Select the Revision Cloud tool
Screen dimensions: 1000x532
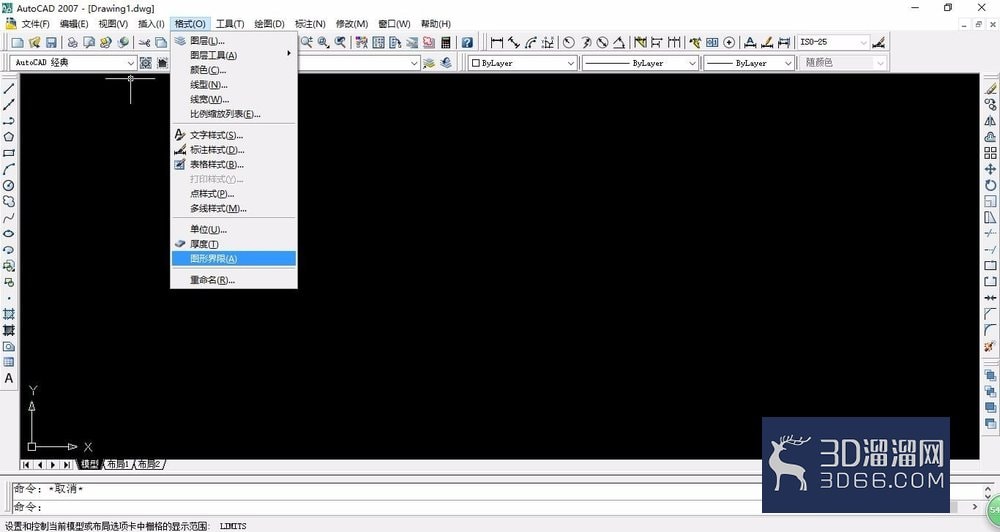(x=9, y=202)
